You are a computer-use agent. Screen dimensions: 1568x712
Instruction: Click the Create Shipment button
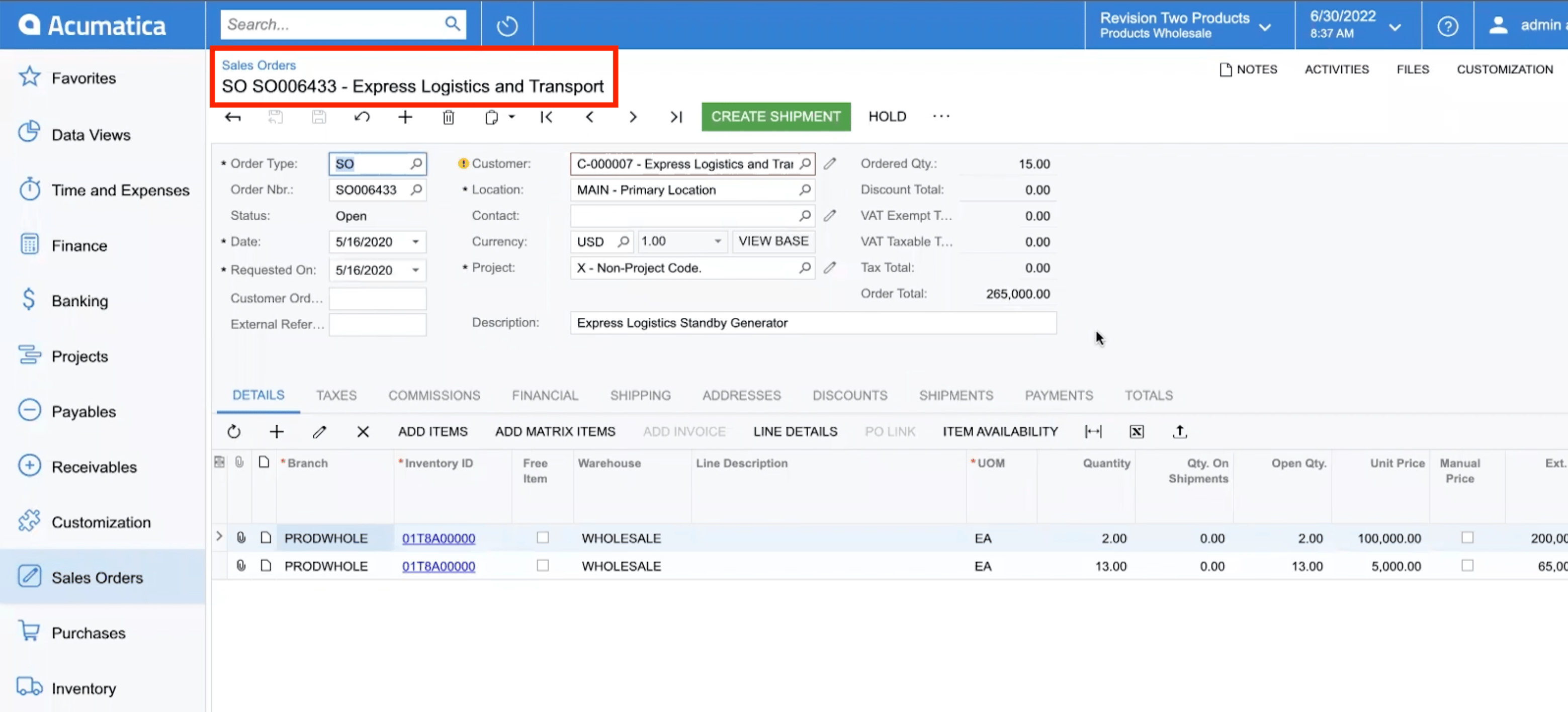pyautogui.click(x=775, y=116)
